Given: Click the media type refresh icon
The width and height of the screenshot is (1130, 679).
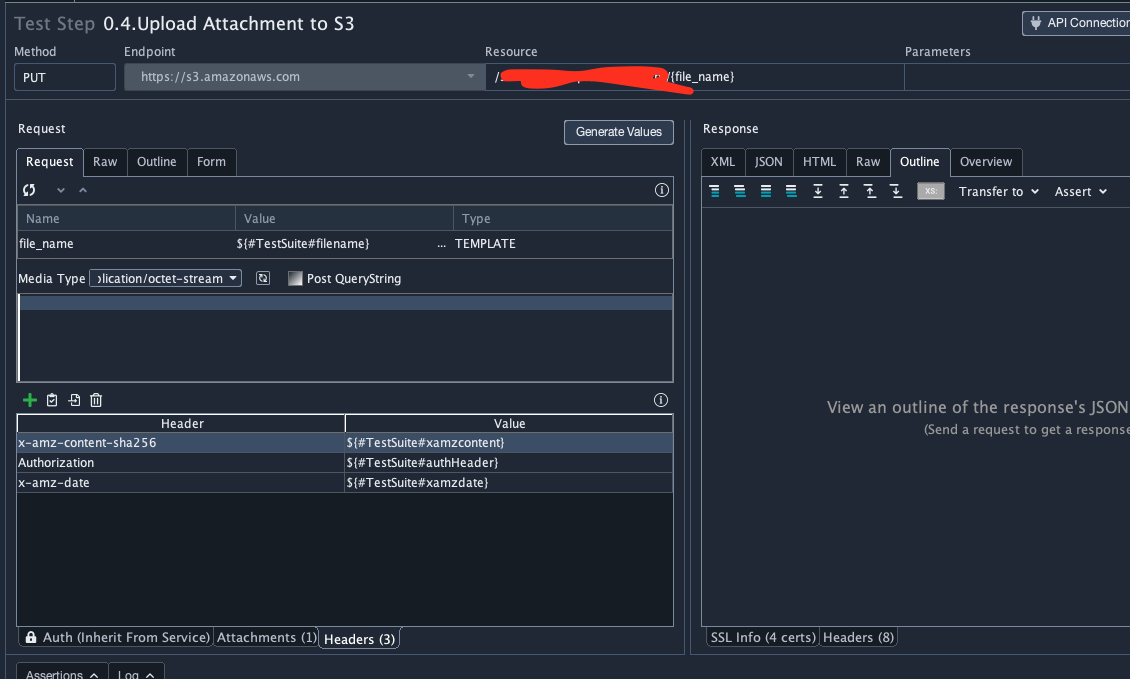Looking at the screenshot, I should click(x=263, y=279).
